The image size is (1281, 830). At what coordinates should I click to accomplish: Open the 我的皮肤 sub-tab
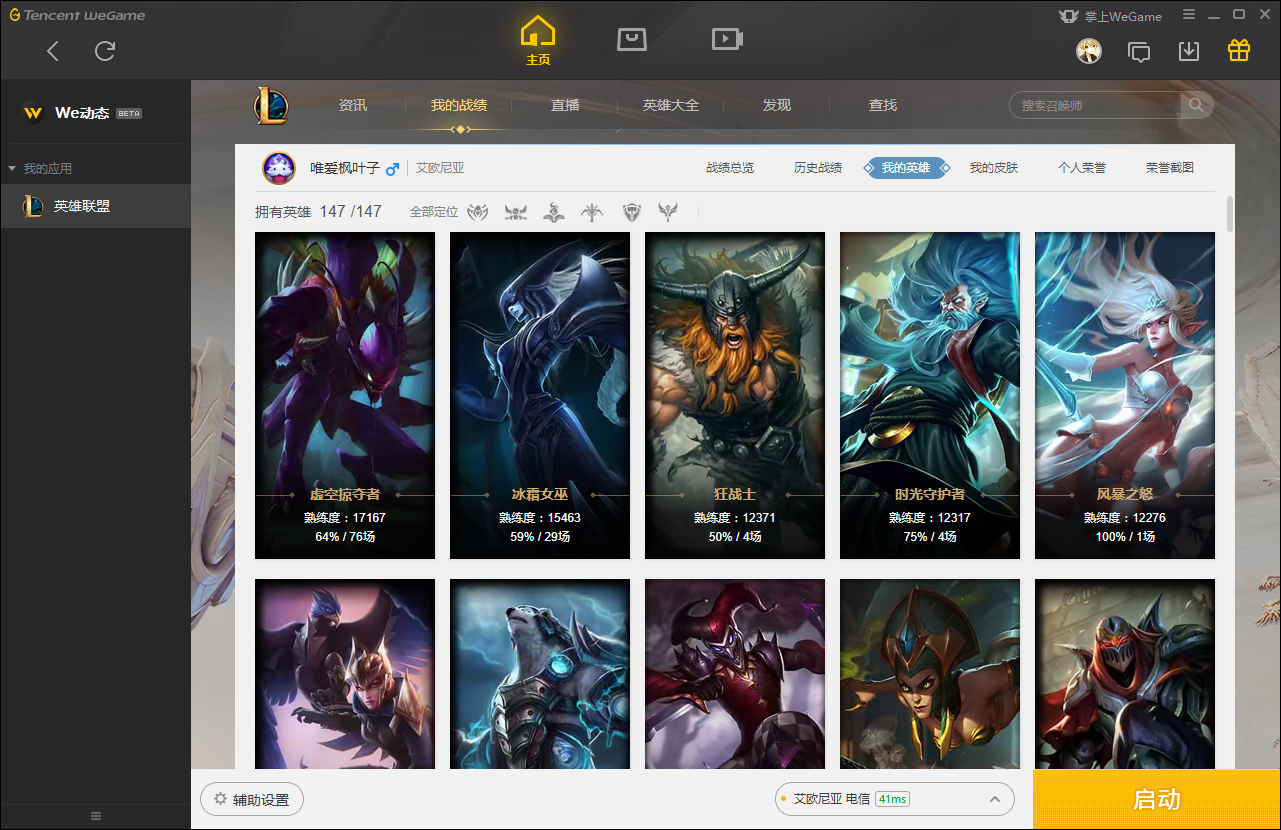pos(994,168)
